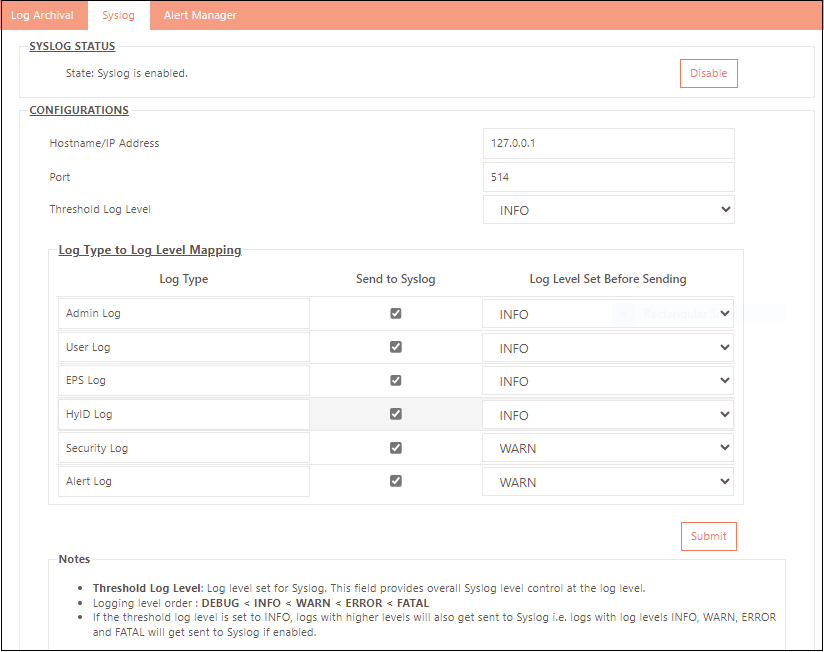Viewport: 824px width, 652px height.
Task: Toggle the EPS Log syslog checkbox
Action: click(396, 381)
